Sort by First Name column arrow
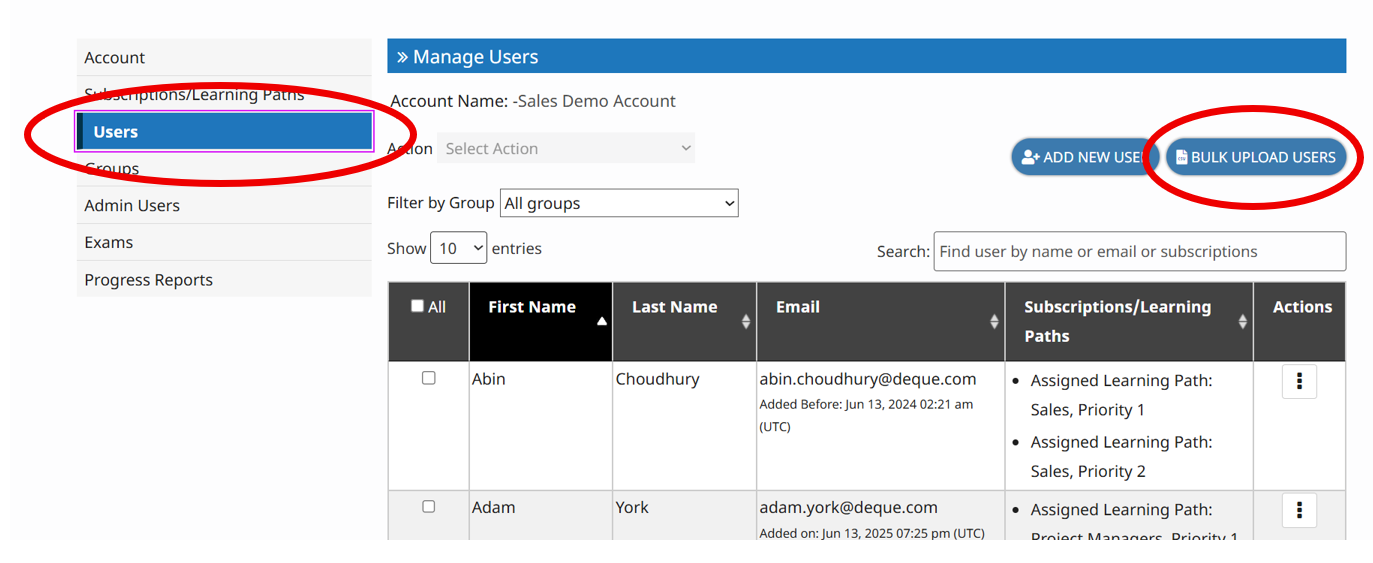The width and height of the screenshot is (1373, 563). pyautogui.click(x=602, y=321)
